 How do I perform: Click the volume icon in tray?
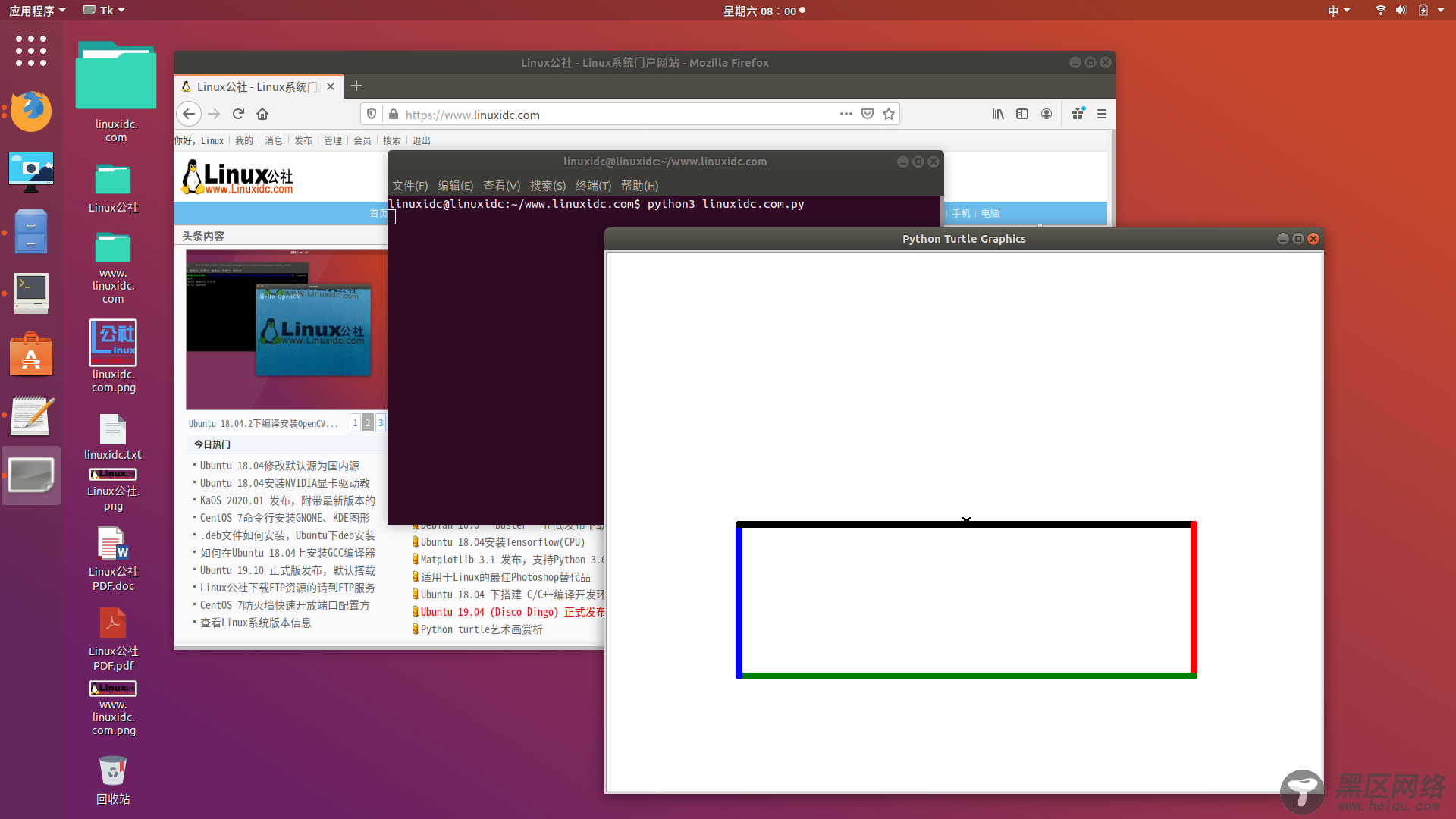tap(1401, 11)
